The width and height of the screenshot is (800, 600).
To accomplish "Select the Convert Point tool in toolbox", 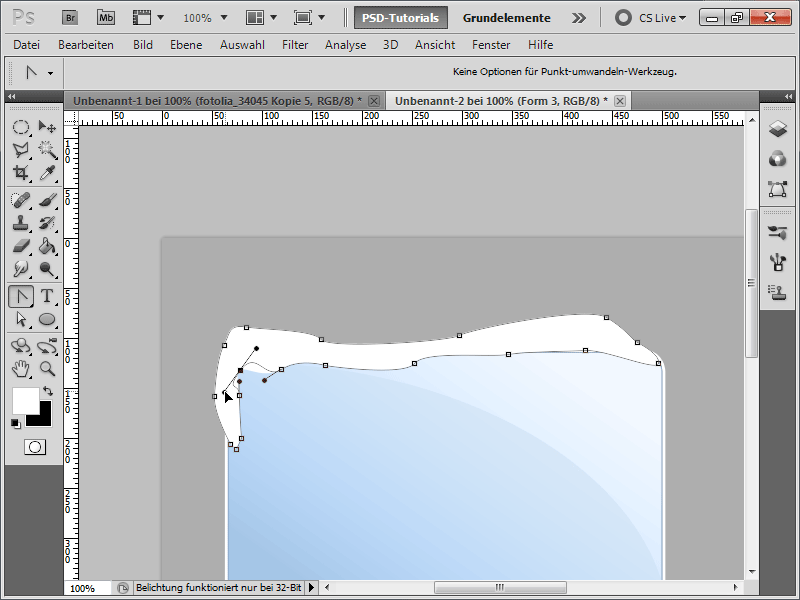I will (21, 296).
